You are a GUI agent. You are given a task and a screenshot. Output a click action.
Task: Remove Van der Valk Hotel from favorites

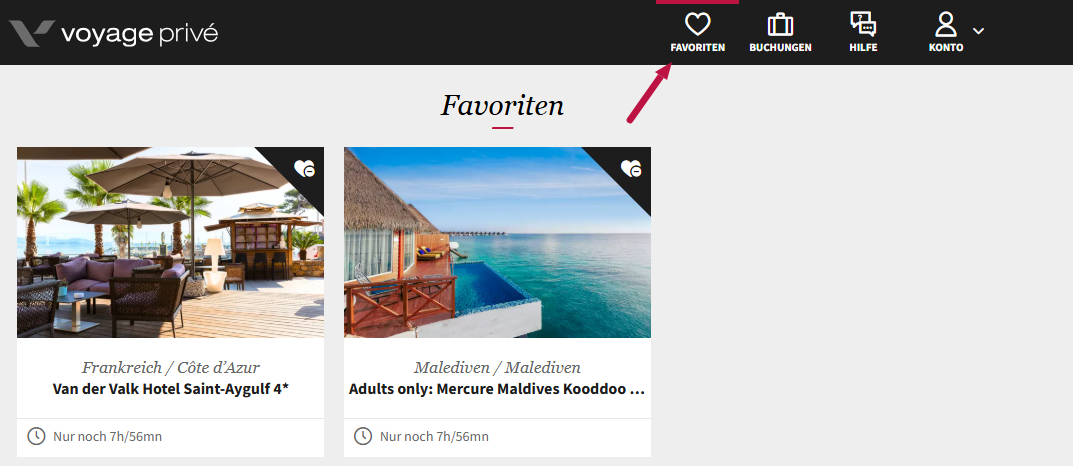pos(305,168)
